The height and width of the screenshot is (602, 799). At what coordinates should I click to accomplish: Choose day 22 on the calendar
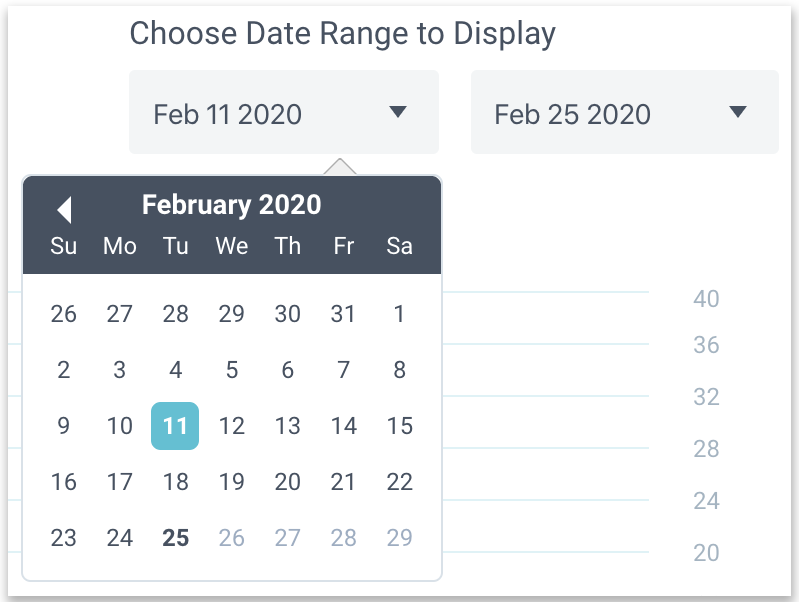399,482
